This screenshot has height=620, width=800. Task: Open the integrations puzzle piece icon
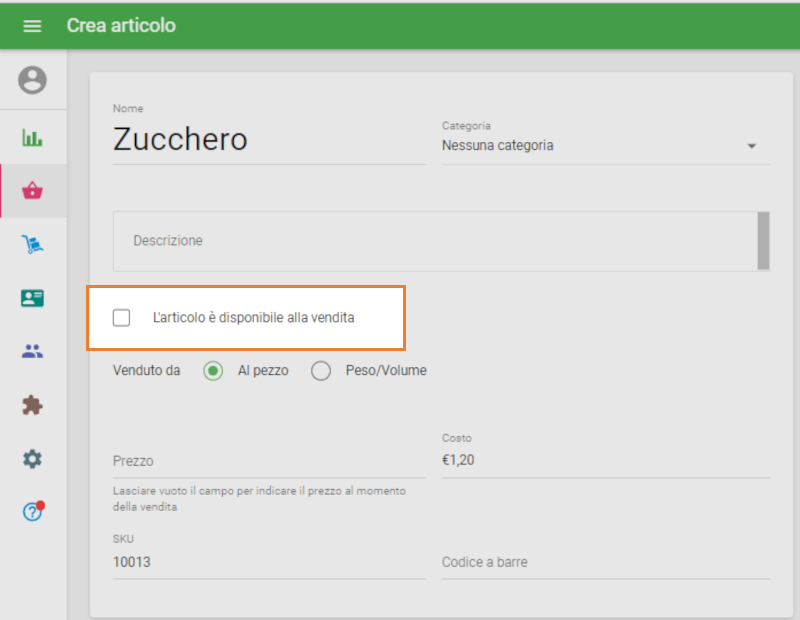click(33, 405)
